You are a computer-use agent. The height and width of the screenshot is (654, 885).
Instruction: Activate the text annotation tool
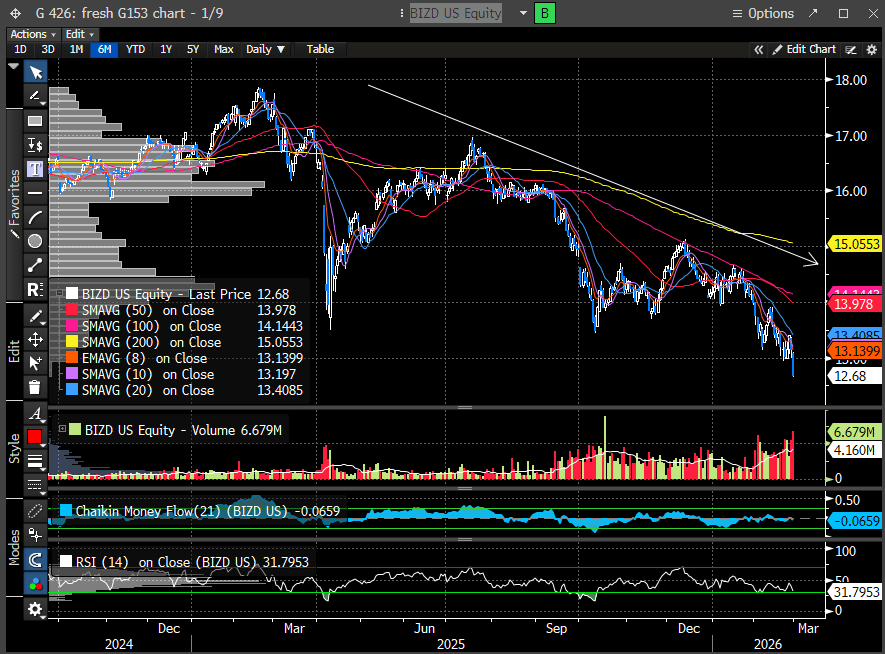tap(35, 168)
